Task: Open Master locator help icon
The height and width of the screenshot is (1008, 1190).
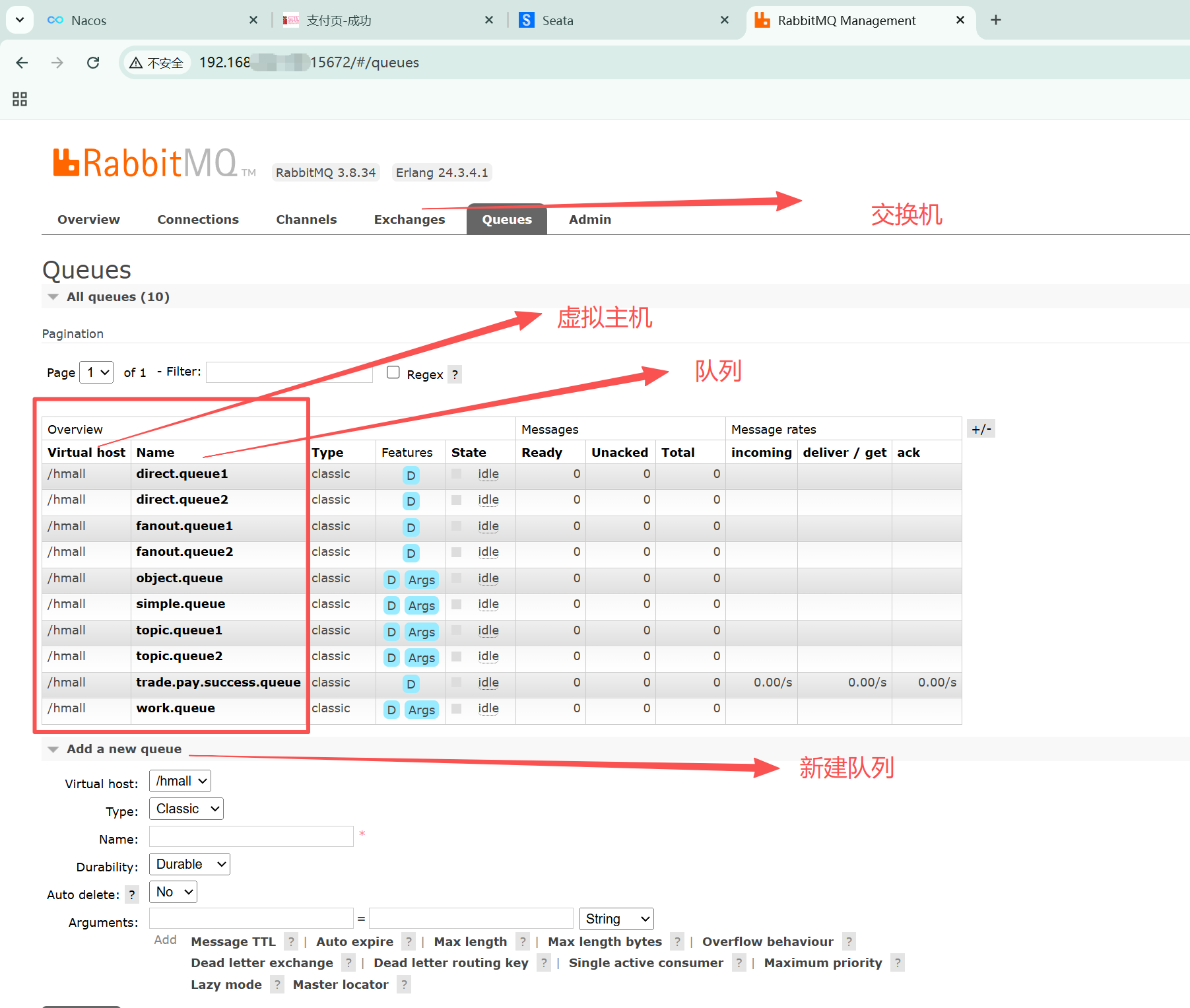Action: (404, 984)
